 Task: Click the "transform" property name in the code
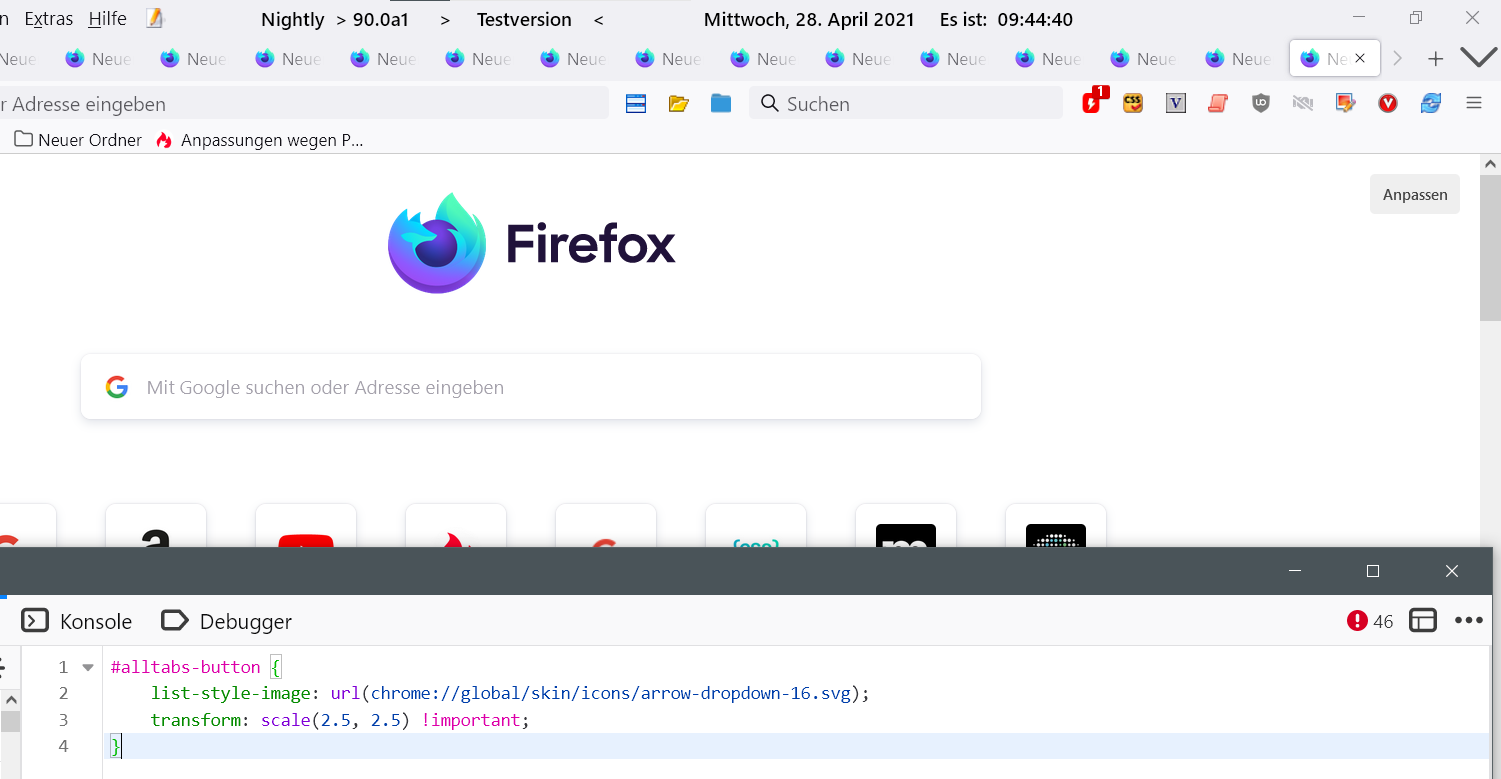(x=195, y=720)
